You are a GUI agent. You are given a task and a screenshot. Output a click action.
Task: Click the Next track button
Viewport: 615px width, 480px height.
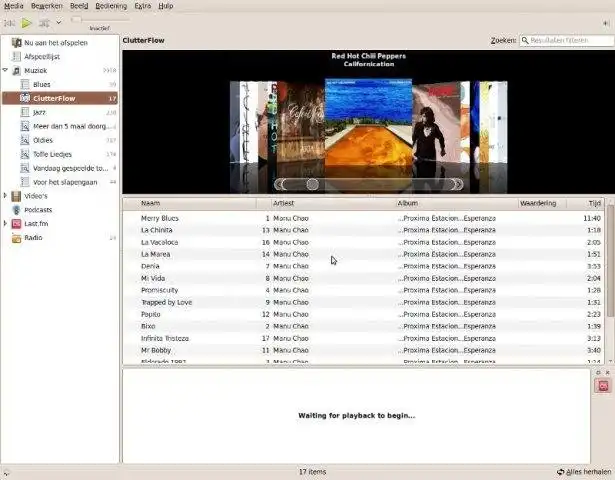click(x=44, y=23)
